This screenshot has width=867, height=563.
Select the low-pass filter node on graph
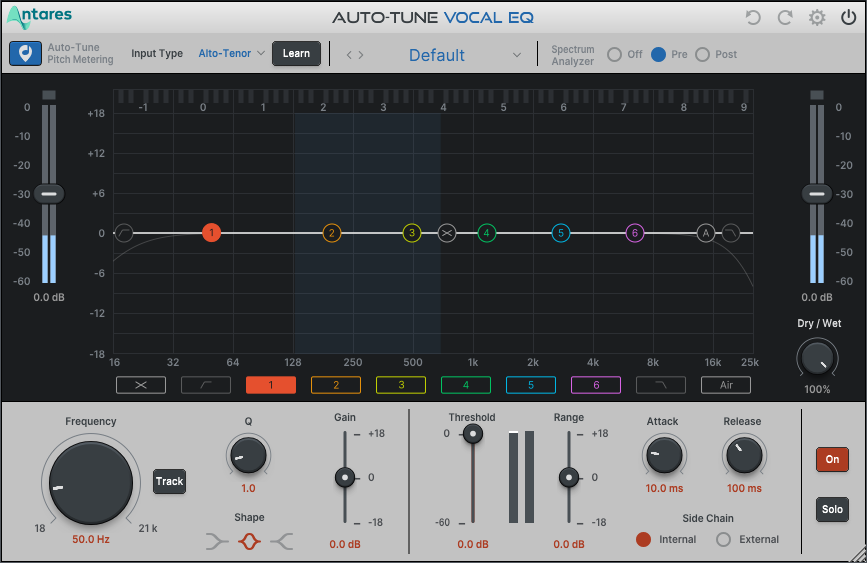731,233
